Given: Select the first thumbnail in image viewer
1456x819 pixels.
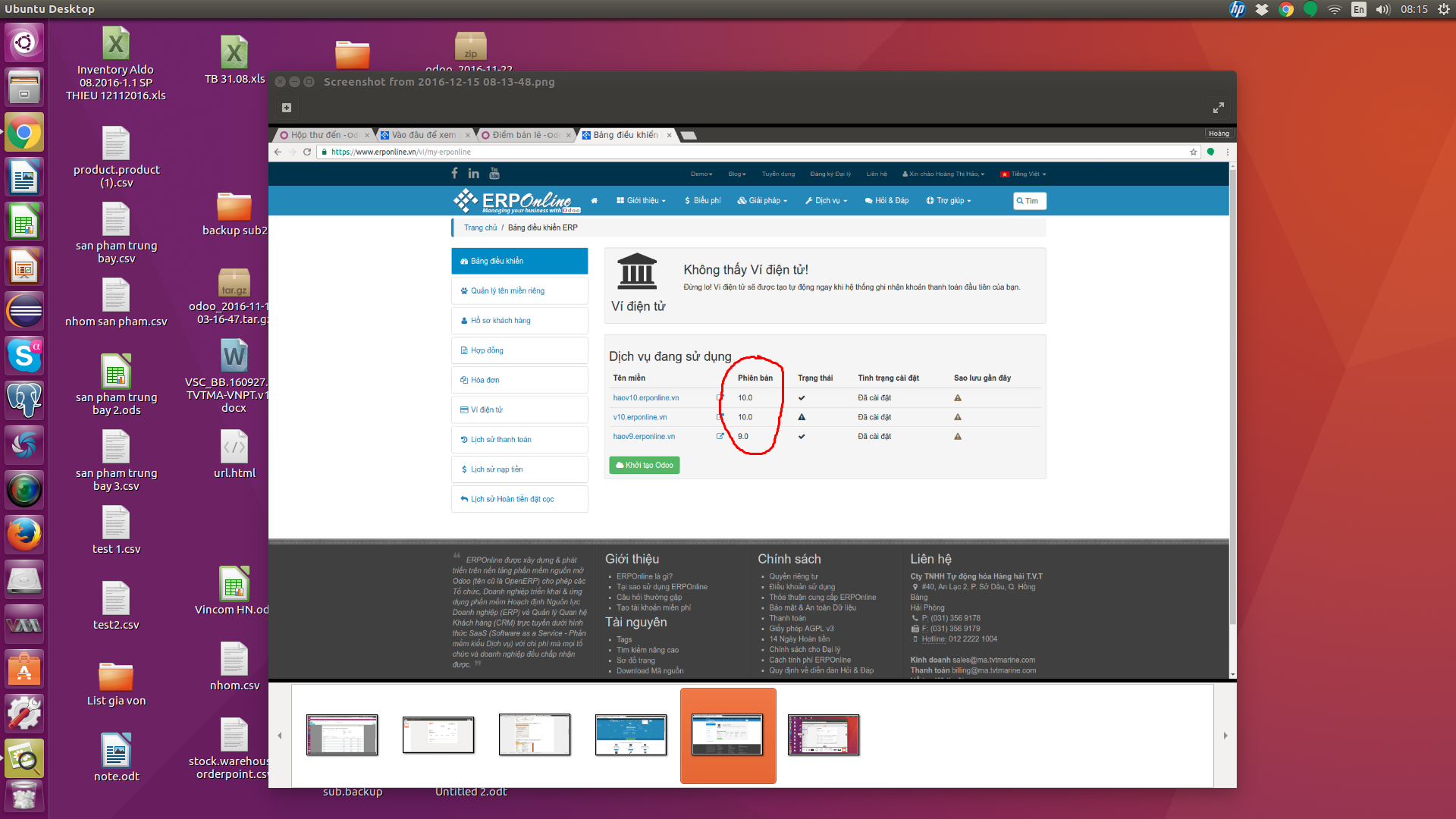Looking at the screenshot, I should coord(342,735).
